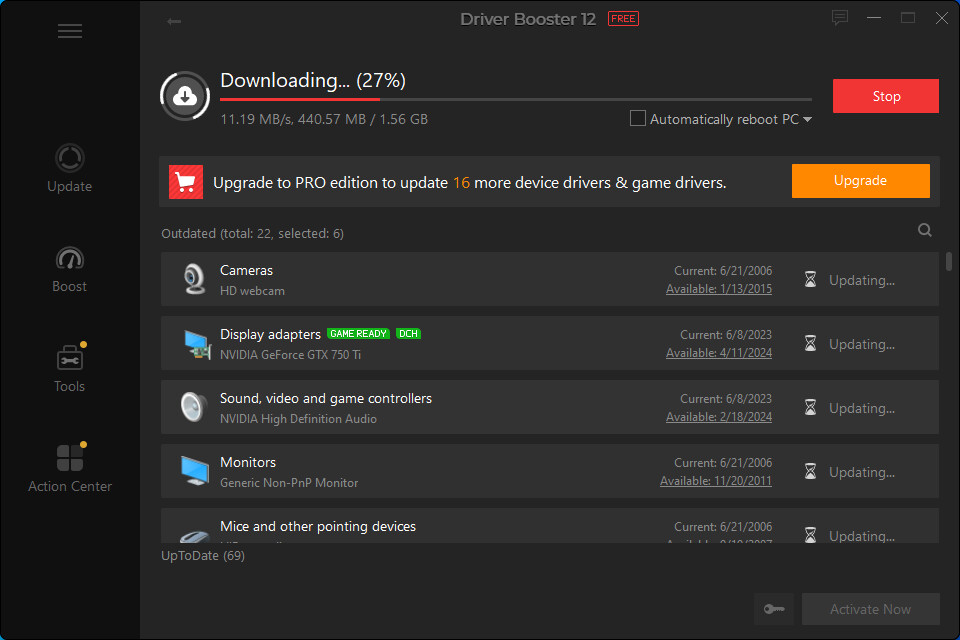
Task: Click hourglass icon in Monitors row
Action: pyautogui.click(x=810, y=472)
